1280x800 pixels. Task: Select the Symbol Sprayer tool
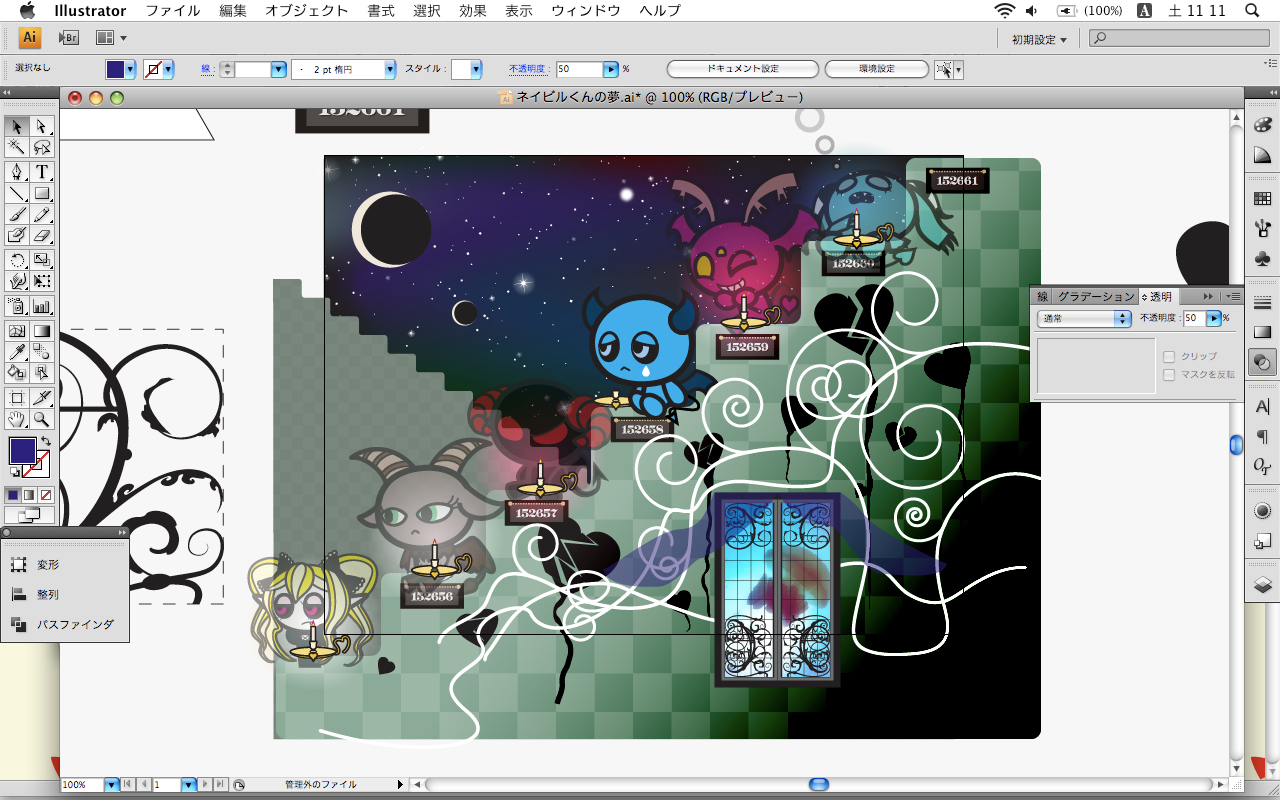[16, 306]
